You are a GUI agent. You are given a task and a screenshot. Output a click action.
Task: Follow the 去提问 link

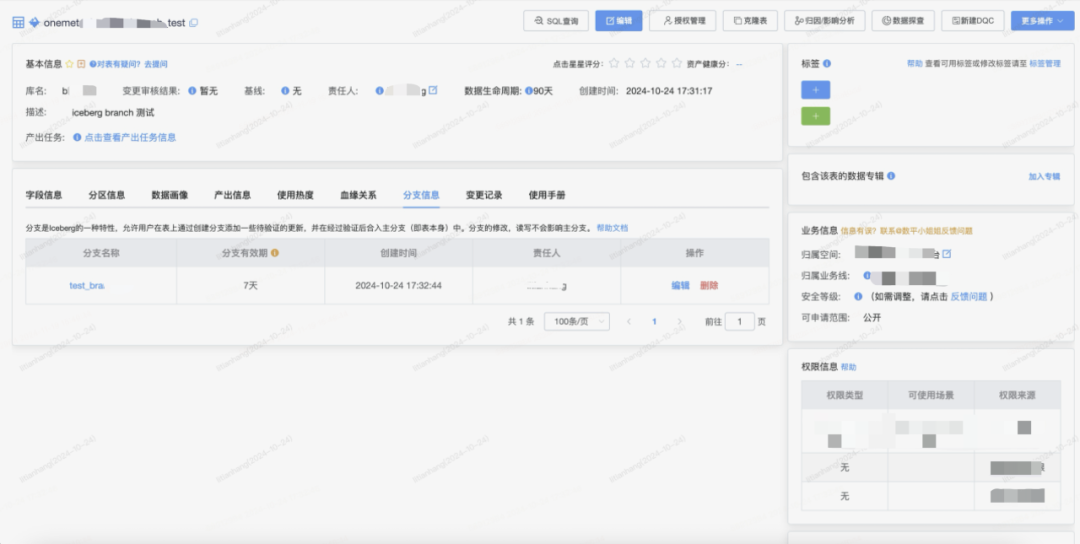tap(156, 64)
